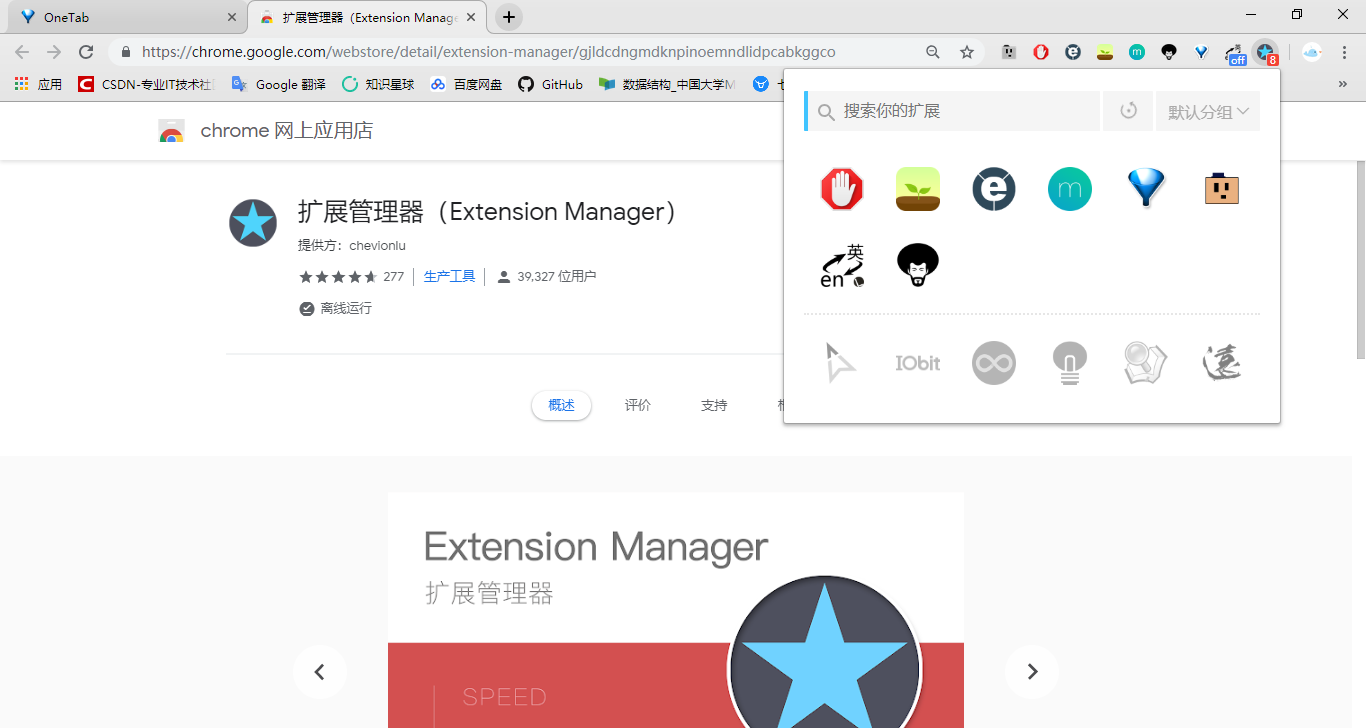Click the afro face icon in Chrome toolbar
This screenshot has height=728, width=1366.
pos(1169,52)
